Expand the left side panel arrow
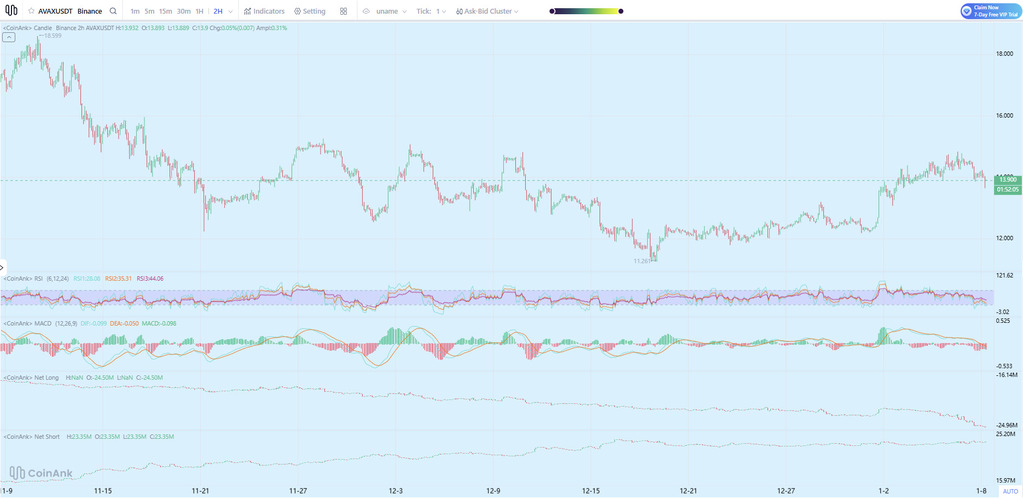Screen dimensions: 1023x499 pyautogui.click(x=3, y=268)
